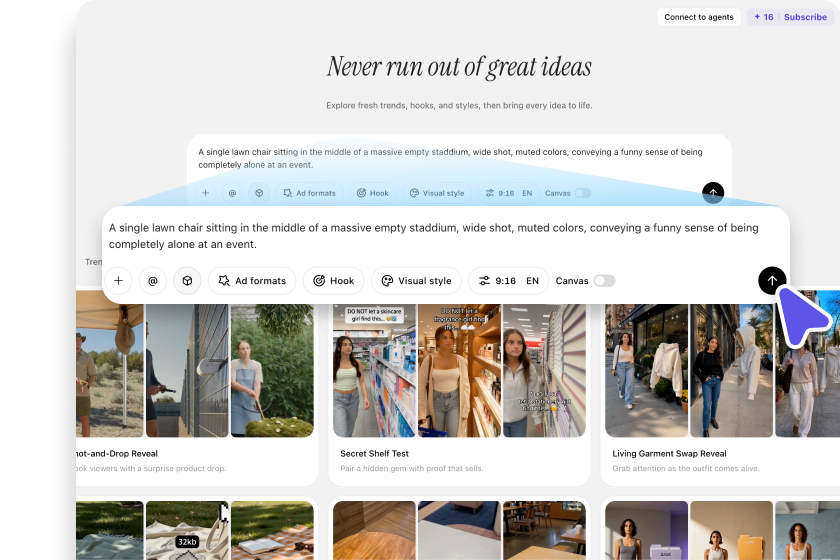The width and height of the screenshot is (840, 560).
Task: Select thumbnail of man in safari hat under canopy
Action: pyautogui.click(x=110, y=370)
